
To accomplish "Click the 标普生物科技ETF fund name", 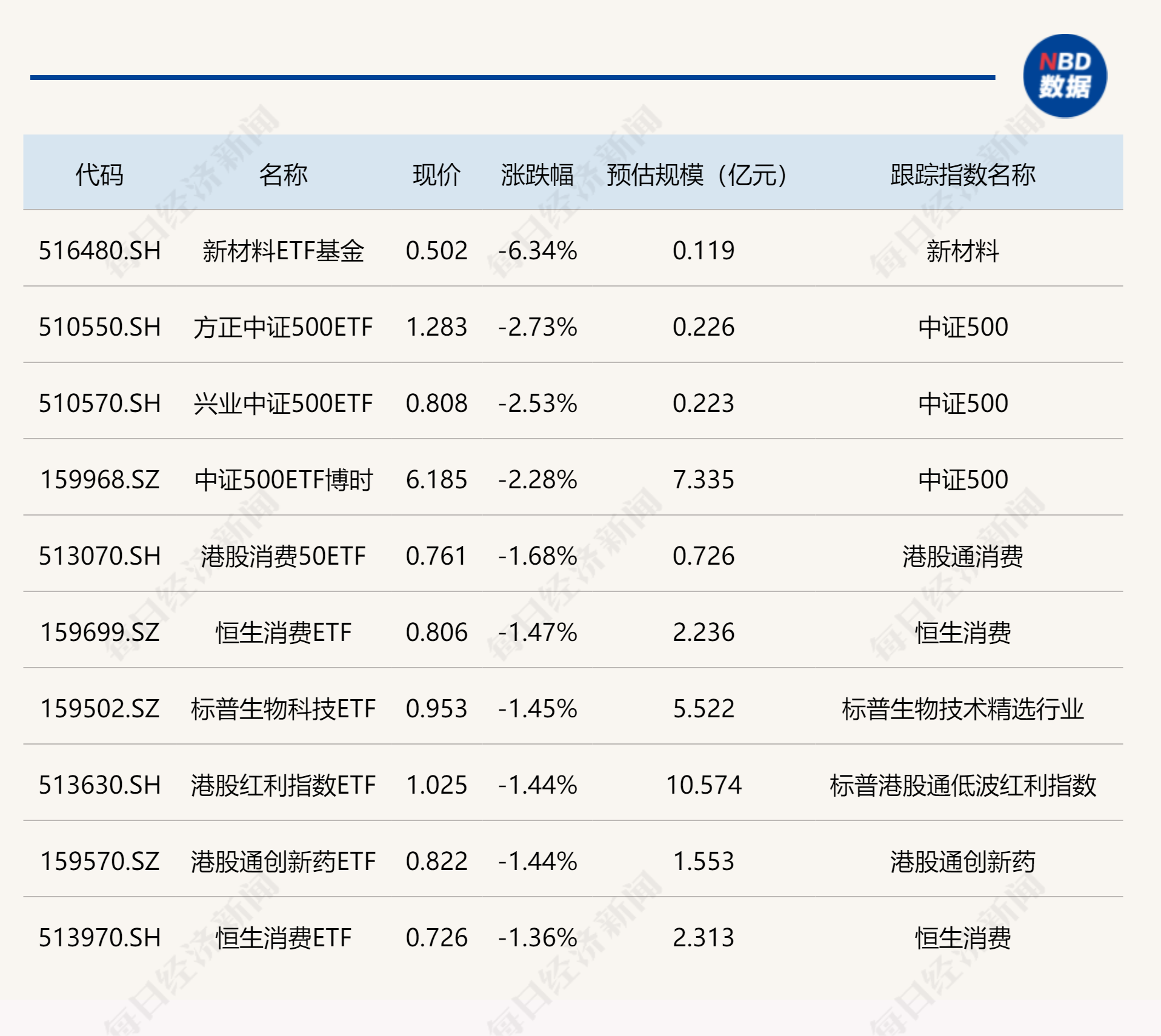I will (283, 709).
